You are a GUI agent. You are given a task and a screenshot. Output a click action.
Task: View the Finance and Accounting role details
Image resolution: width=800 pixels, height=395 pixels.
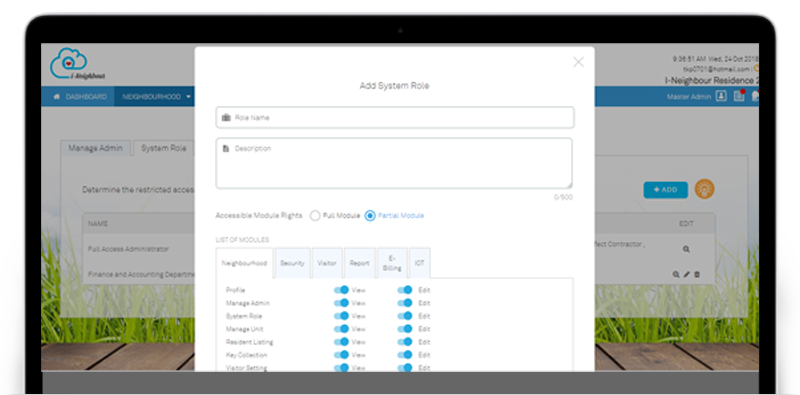(676, 275)
